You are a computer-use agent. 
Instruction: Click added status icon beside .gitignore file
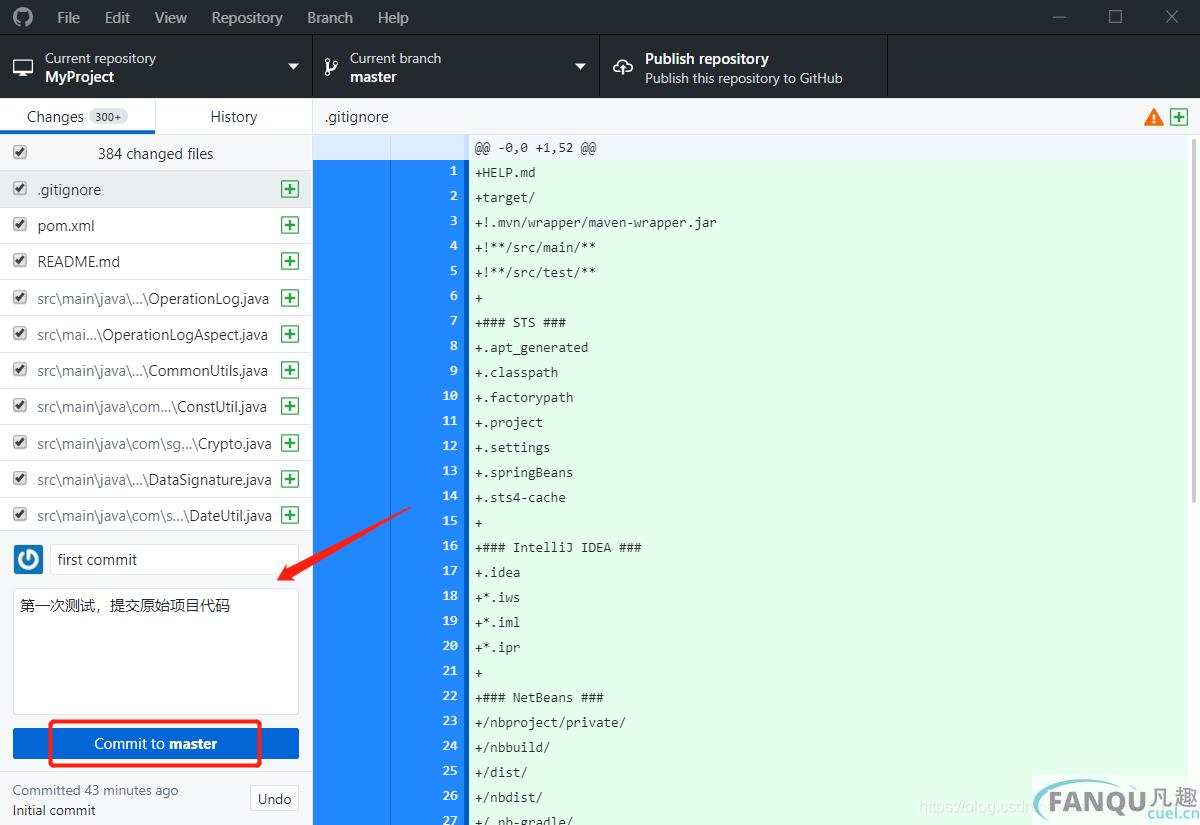tap(290, 189)
